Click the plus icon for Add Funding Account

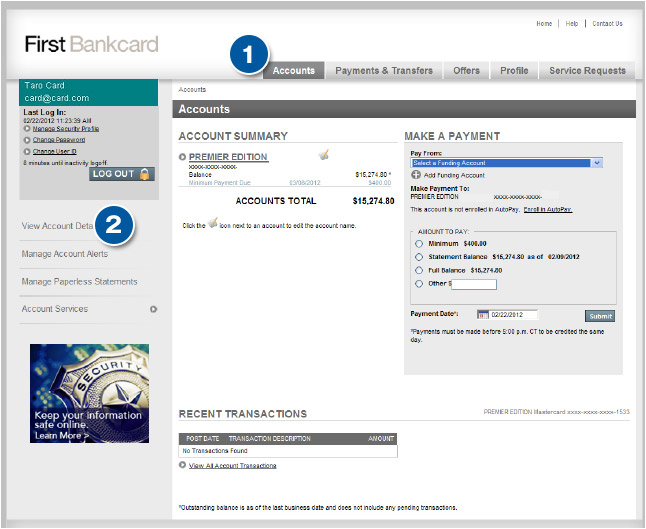click(416, 175)
